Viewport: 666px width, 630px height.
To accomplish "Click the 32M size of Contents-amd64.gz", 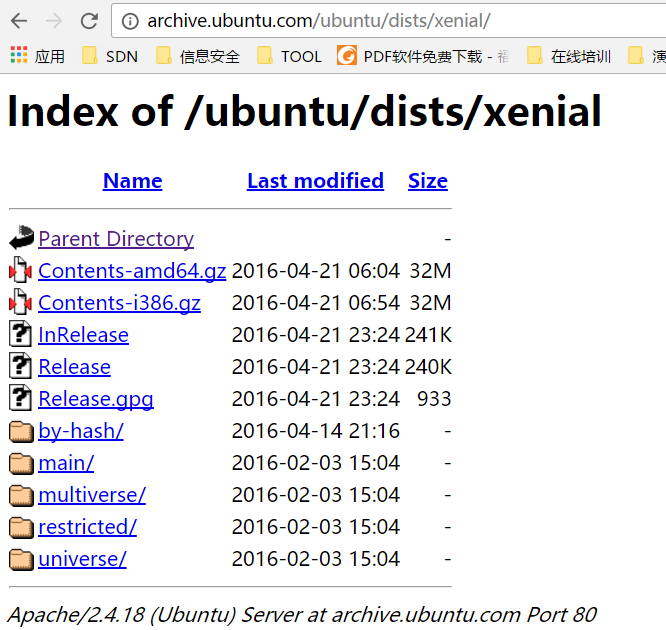I will (430, 271).
